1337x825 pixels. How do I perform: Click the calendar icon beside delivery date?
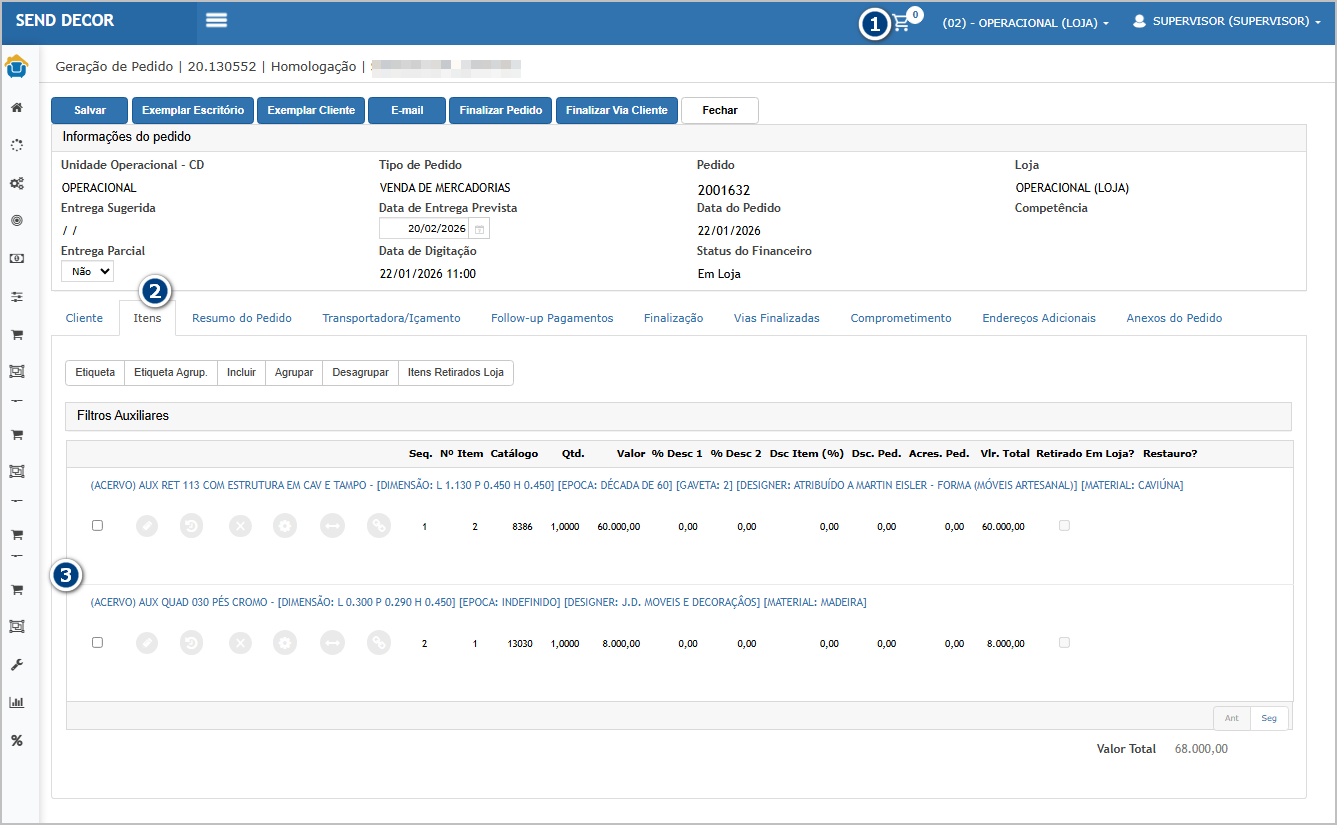[x=479, y=229]
